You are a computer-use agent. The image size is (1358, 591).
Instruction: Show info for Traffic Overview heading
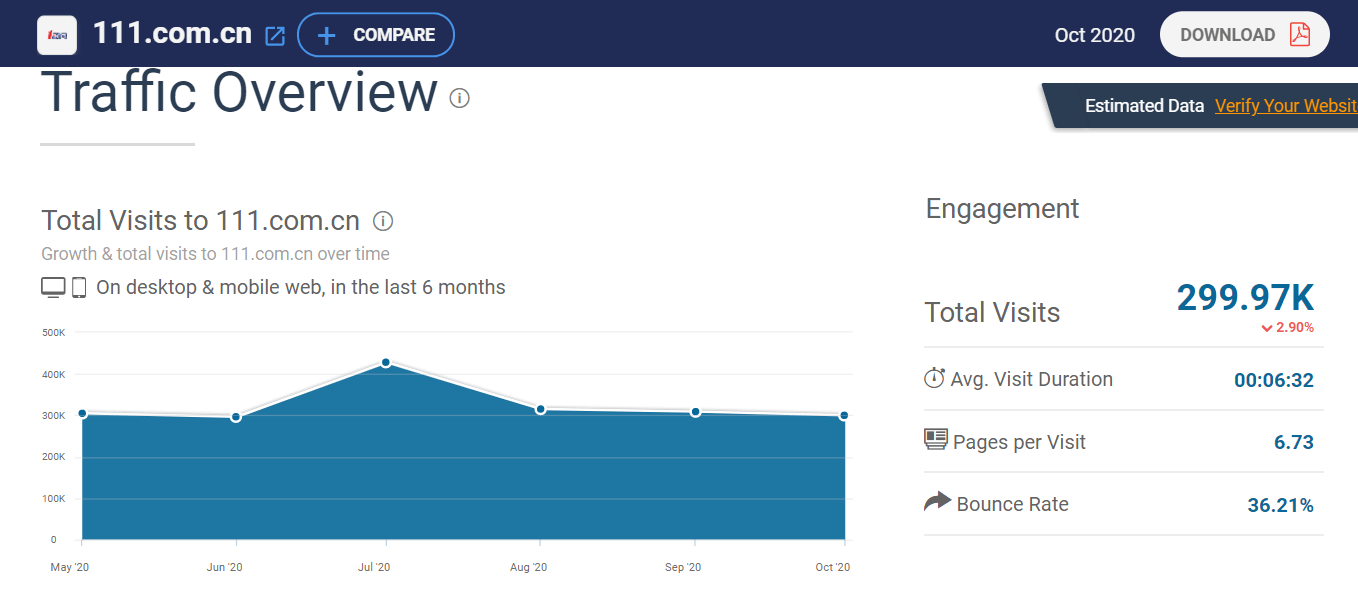[x=459, y=98]
